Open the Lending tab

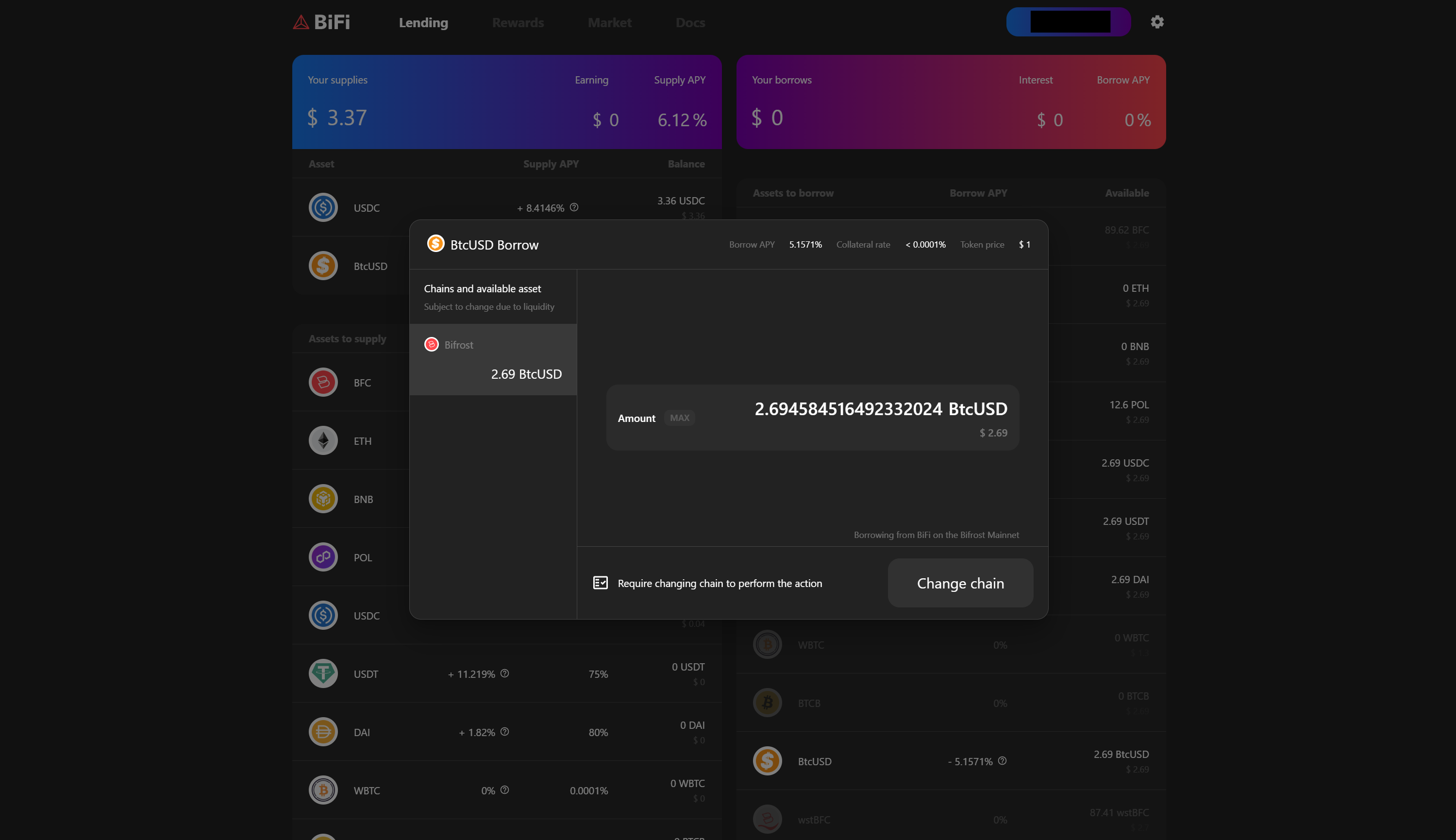click(423, 22)
